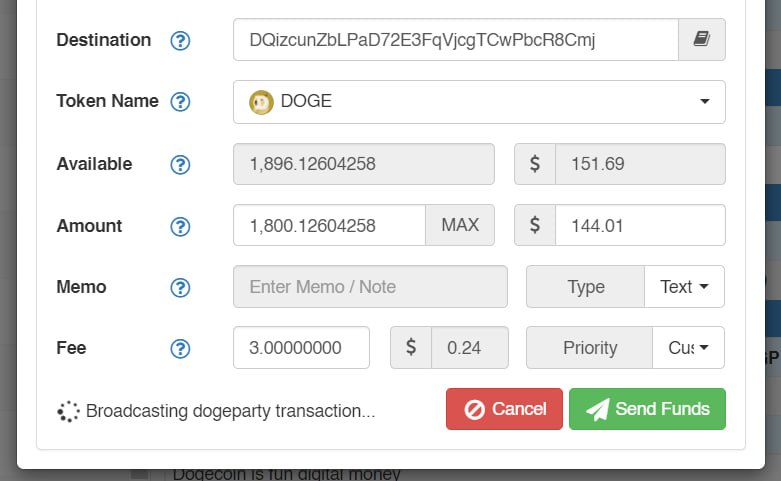
Task: Click the Fee dollar value 0.24
Action: 470,348
